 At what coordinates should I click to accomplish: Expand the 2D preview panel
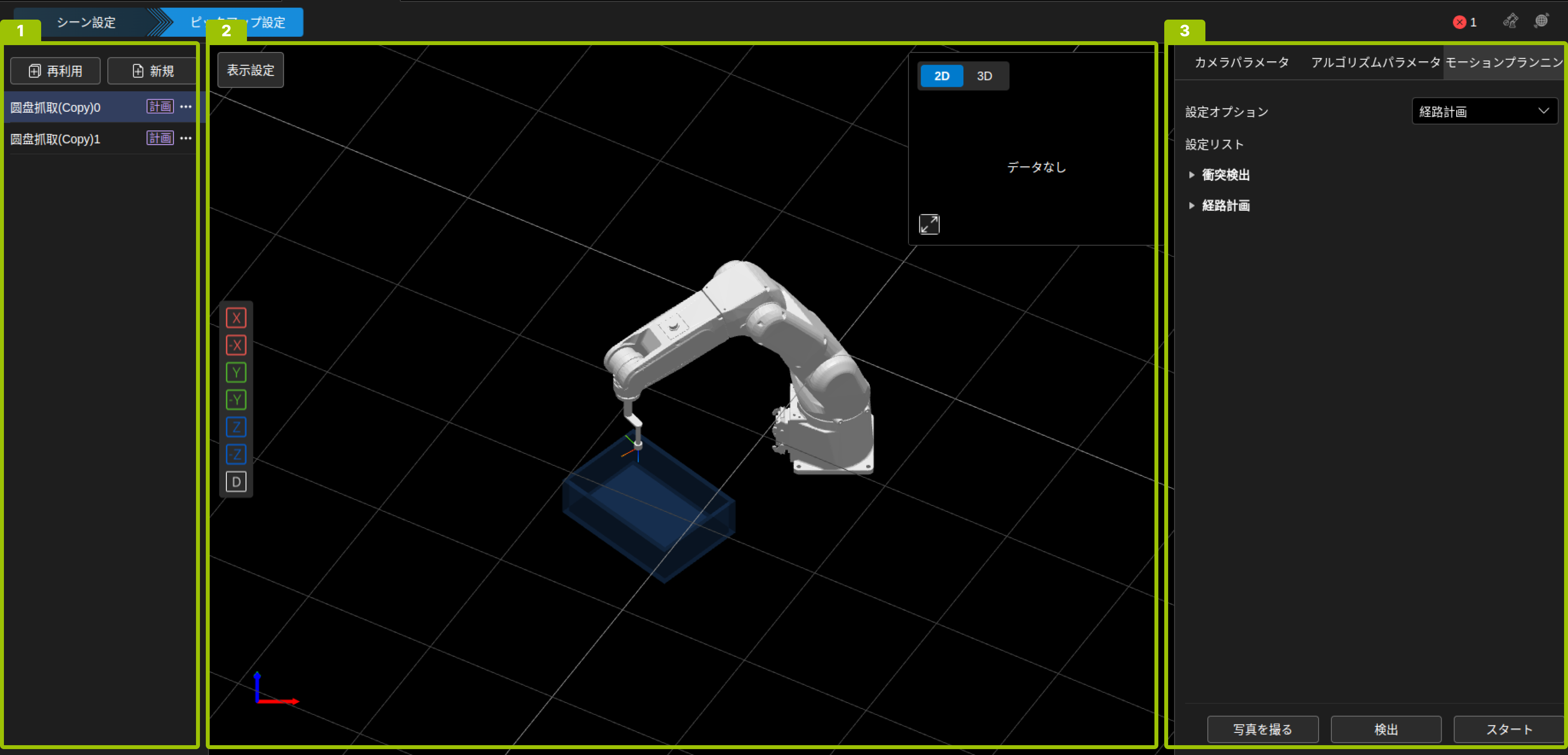[929, 224]
